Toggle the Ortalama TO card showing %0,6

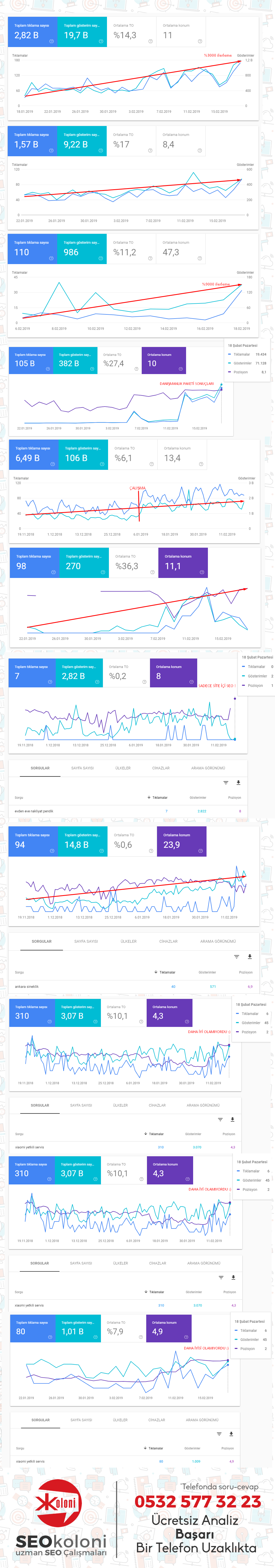[133, 842]
